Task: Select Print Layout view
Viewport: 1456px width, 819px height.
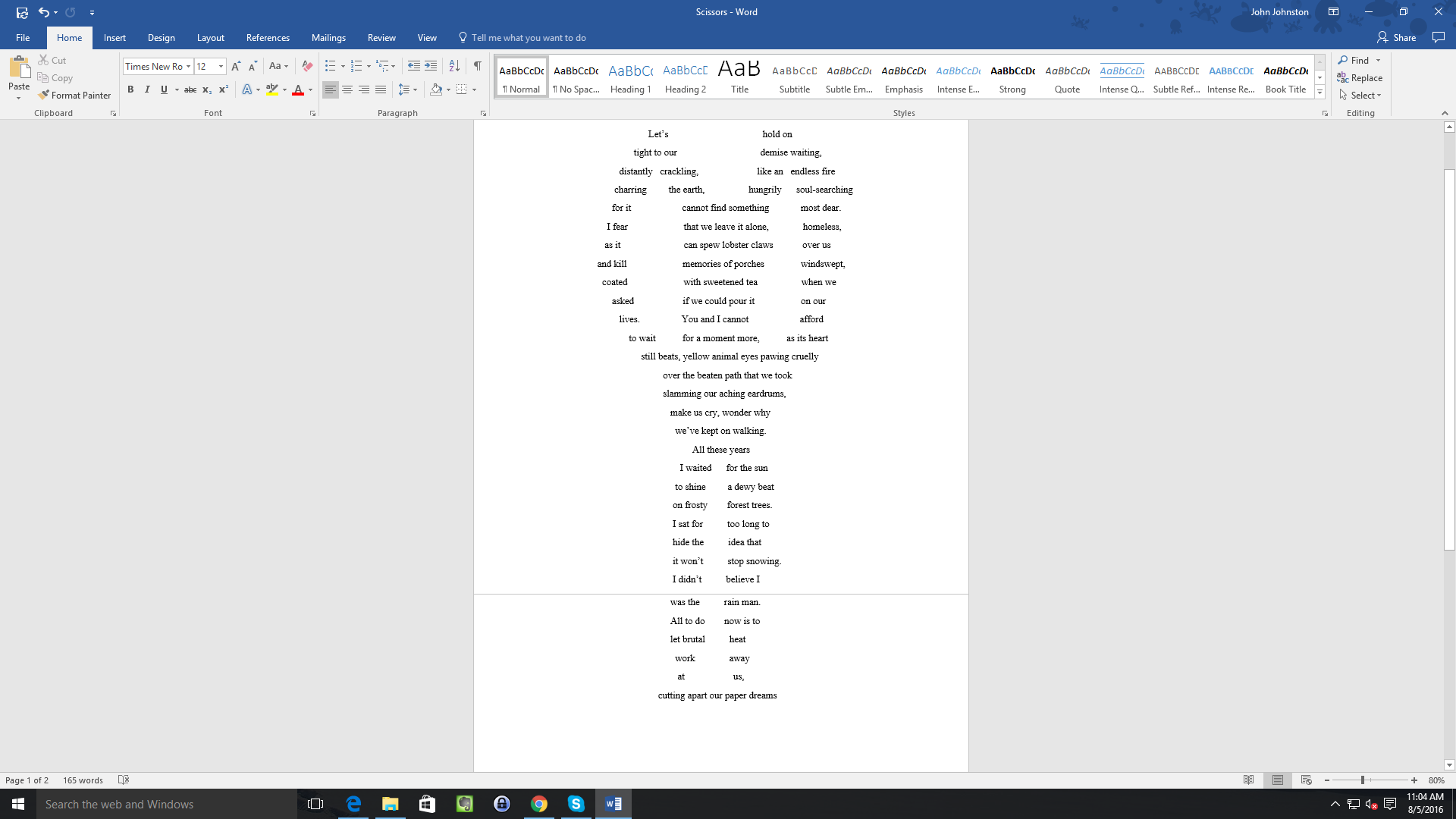Action: (1278, 780)
